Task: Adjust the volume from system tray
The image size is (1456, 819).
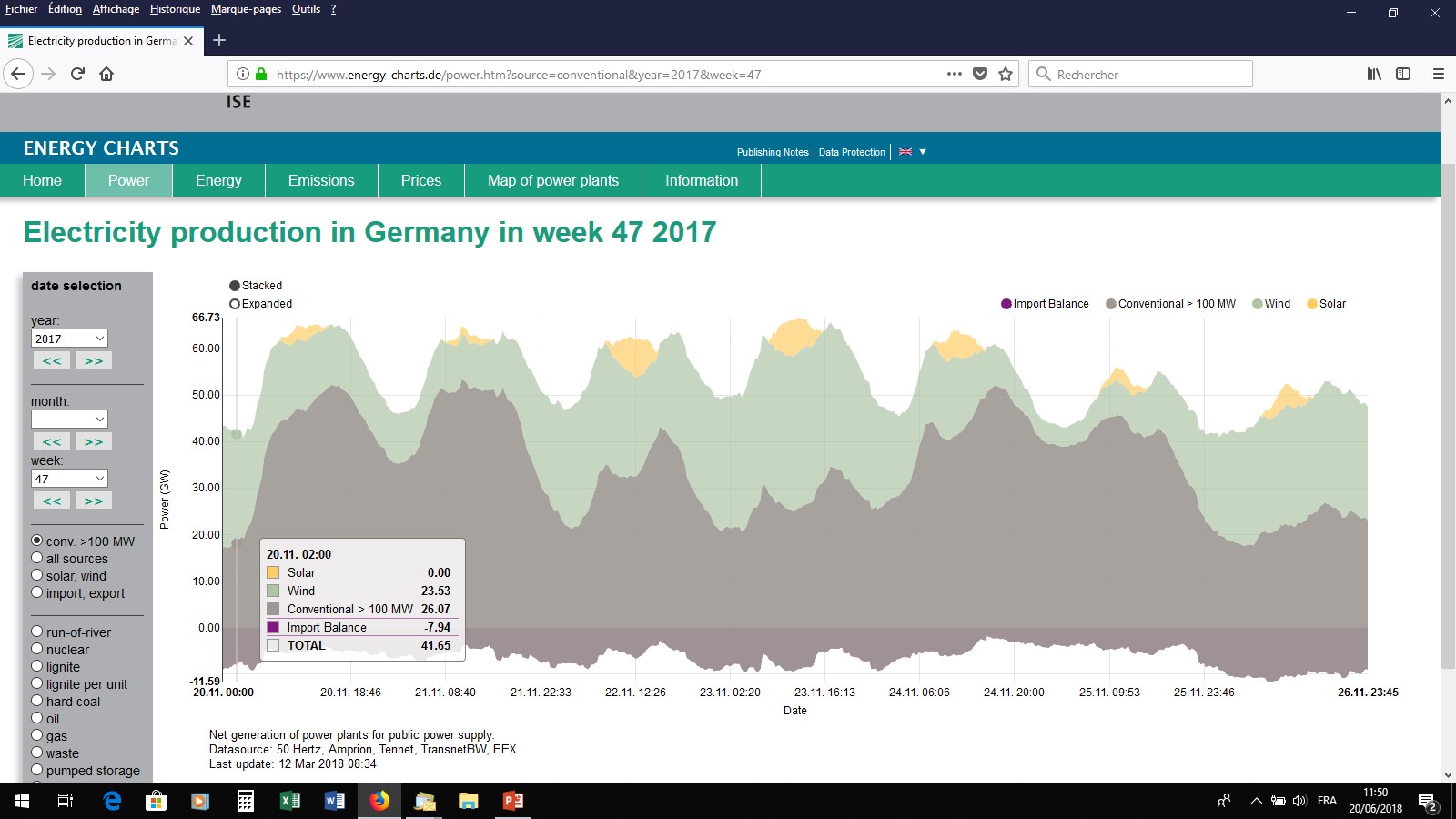Action: 1299,801
